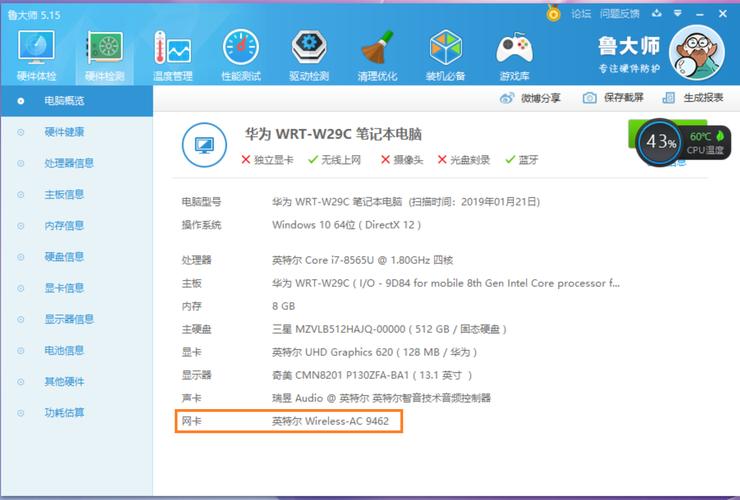Open 处理器信息 sidebar item
The width and height of the screenshot is (740, 500).
point(76,163)
